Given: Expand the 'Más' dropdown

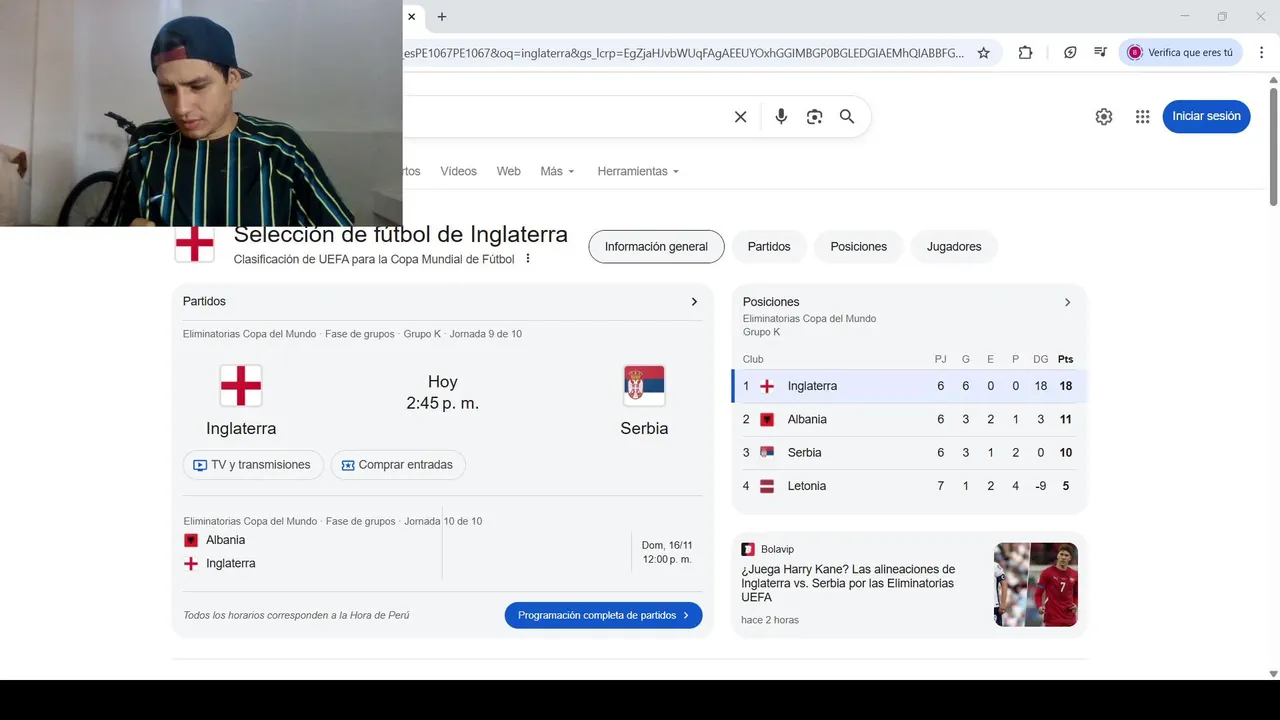Looking at the screenshot, I should pos(557,171).
